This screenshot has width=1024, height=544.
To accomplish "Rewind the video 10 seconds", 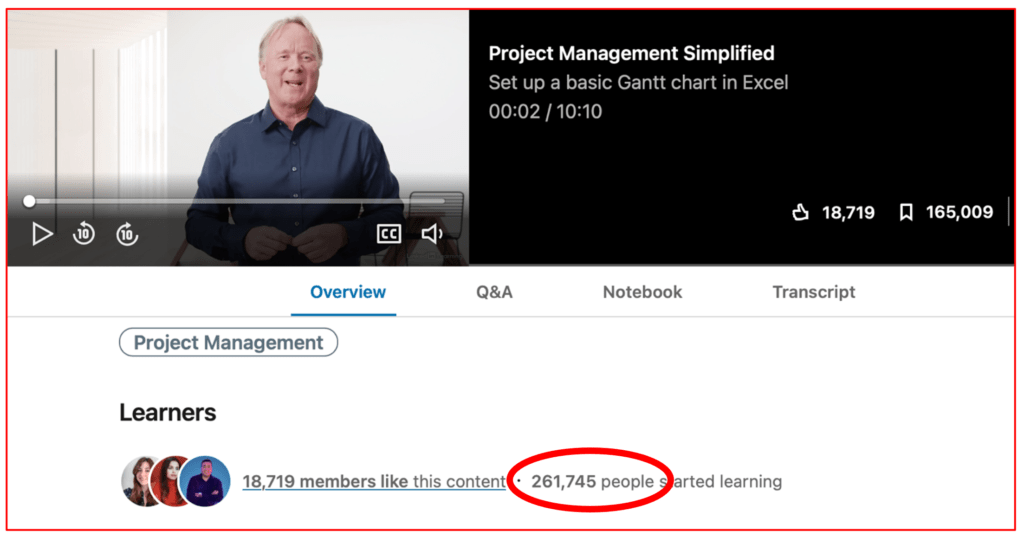I will (84, 234).
